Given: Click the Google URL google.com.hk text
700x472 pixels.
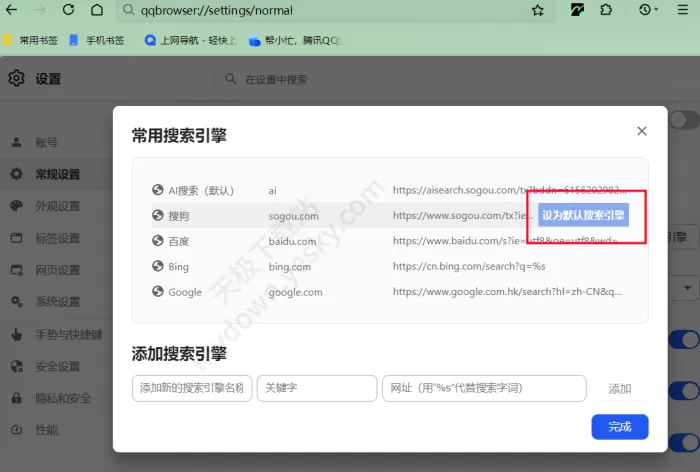Looking at the screenshot, I should tap(507, 292).
